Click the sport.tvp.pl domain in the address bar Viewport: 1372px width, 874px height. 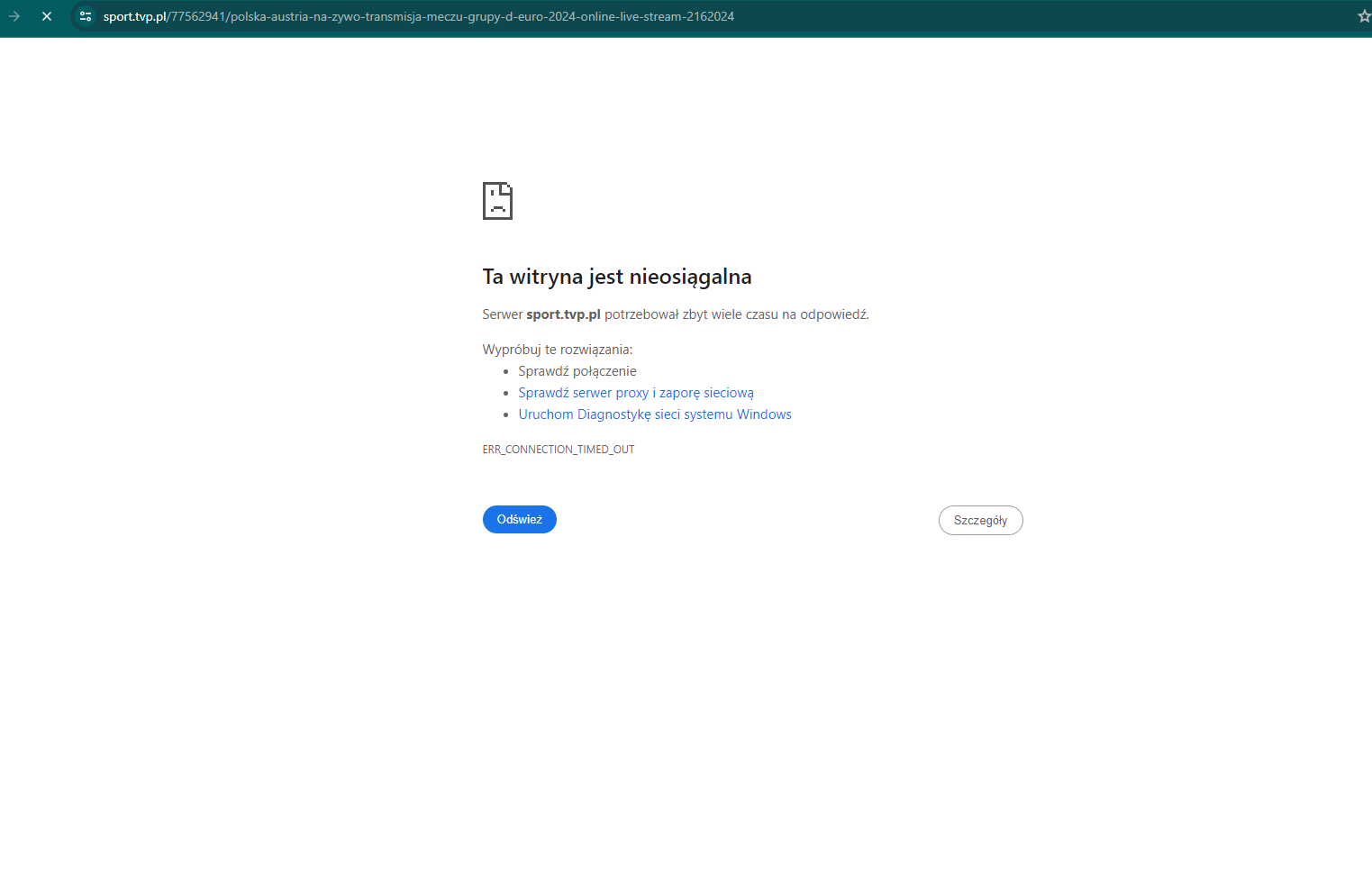(134, 16)
